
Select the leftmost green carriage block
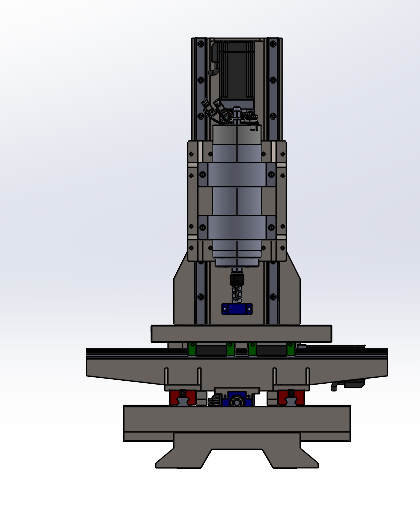[x=192, y=349]
